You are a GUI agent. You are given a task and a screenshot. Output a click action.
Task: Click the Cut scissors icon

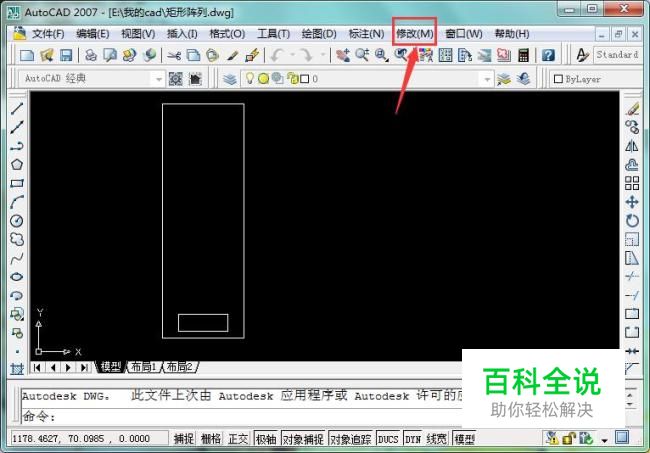pos(174,55)
